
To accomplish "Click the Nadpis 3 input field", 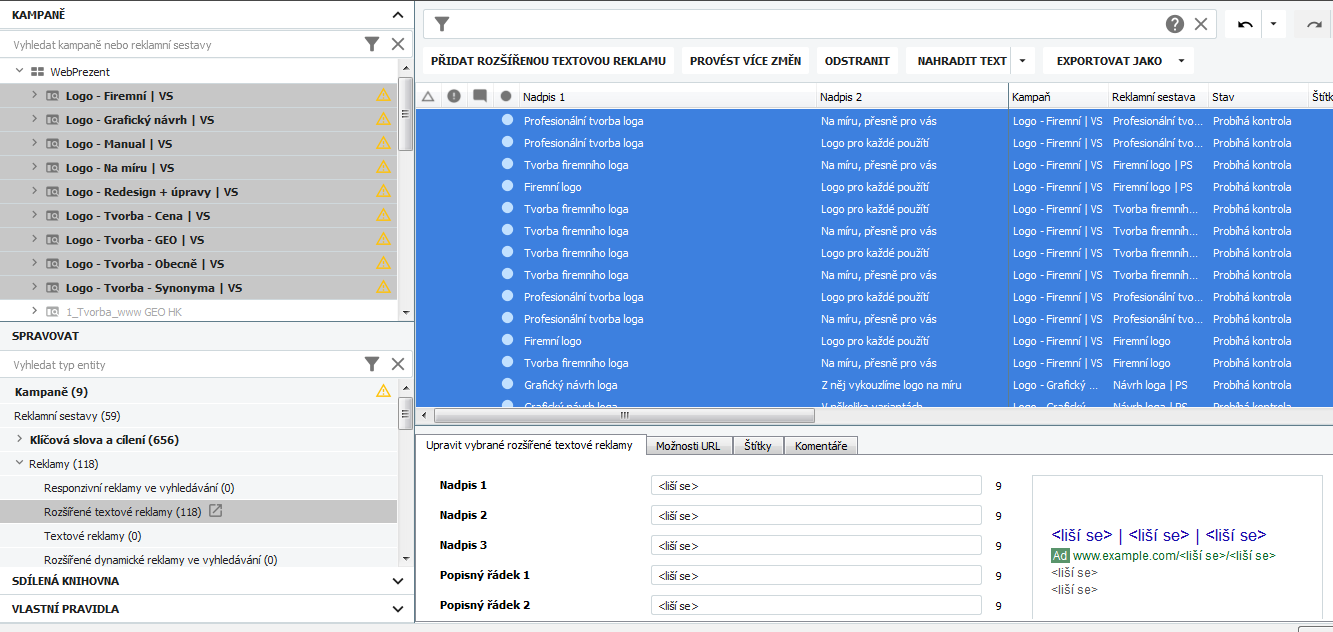I will point(816,545).
